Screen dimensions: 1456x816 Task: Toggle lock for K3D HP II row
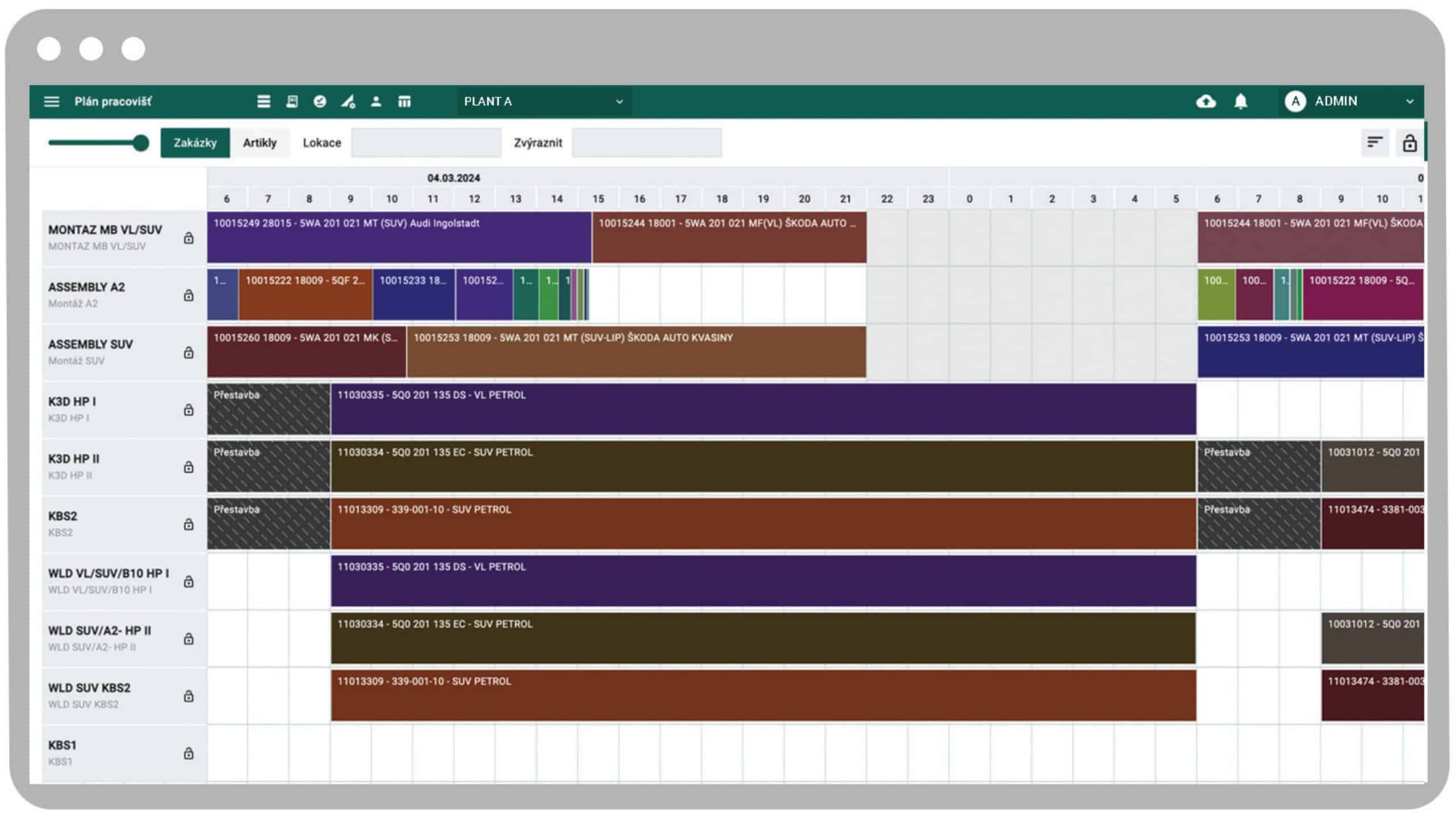click(189, 467)
